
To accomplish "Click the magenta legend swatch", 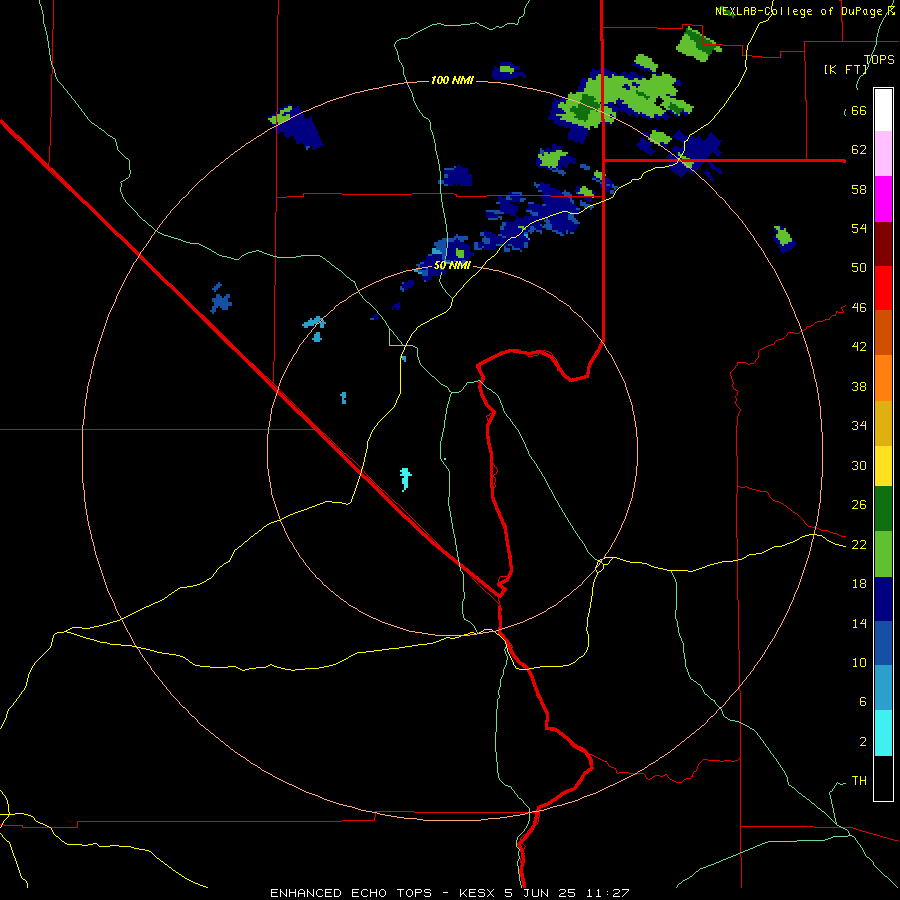I will (883, 199).
